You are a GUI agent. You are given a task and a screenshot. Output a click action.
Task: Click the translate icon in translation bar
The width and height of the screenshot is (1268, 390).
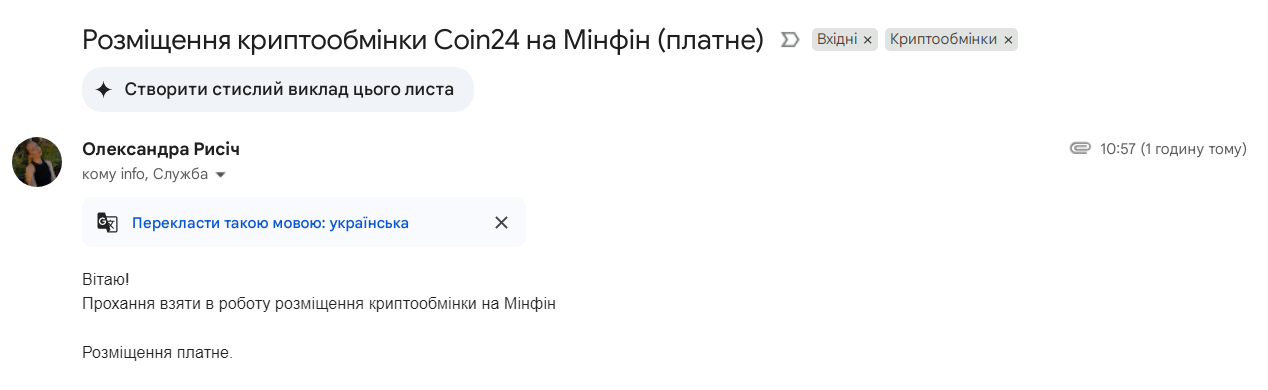pyautogui.click(x=107, y=222)
